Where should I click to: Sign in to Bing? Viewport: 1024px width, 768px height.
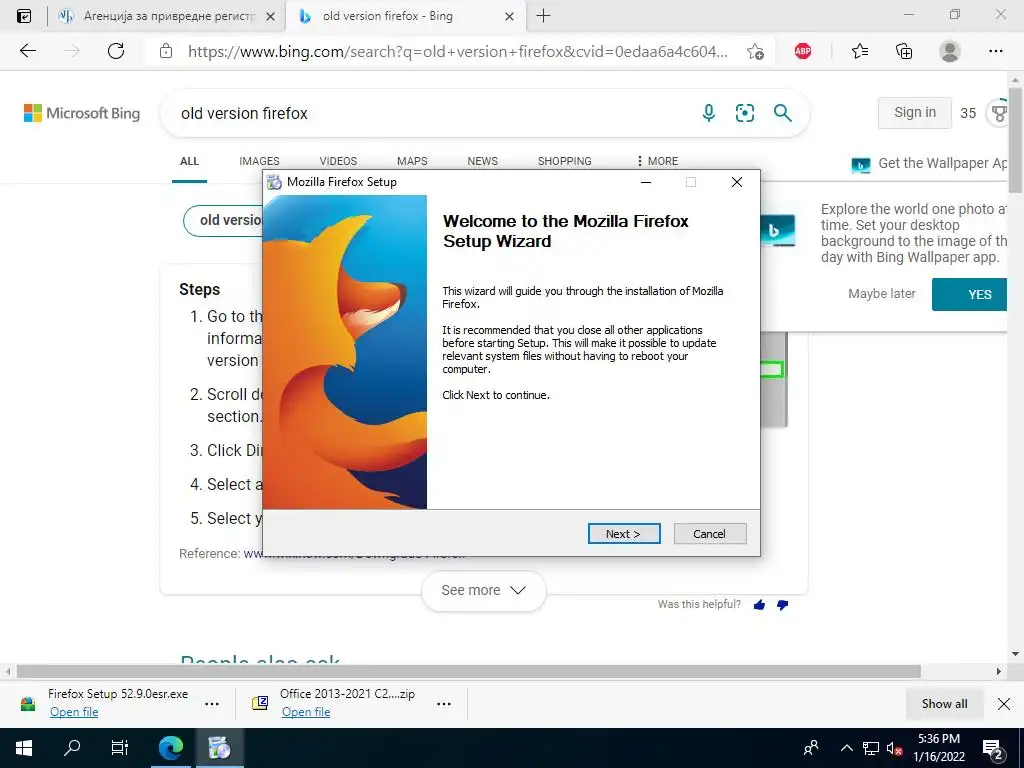coord(914,112)
